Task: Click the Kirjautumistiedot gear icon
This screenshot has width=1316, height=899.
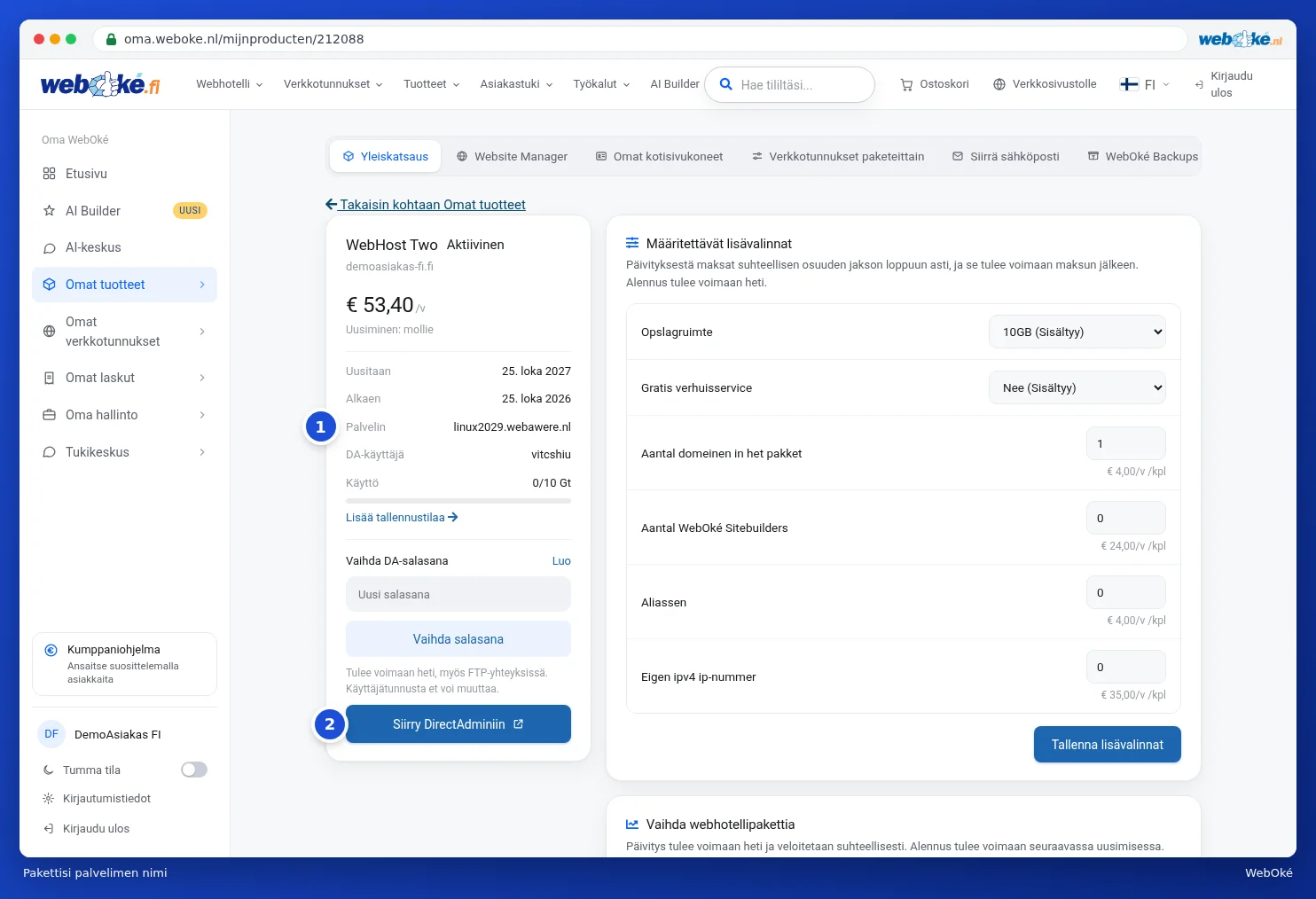Action: (49, 799)
